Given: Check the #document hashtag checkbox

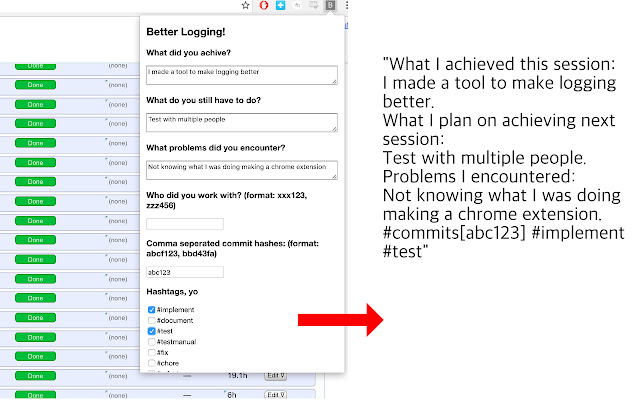Looking at the screenshot, I should click(151, 320).
